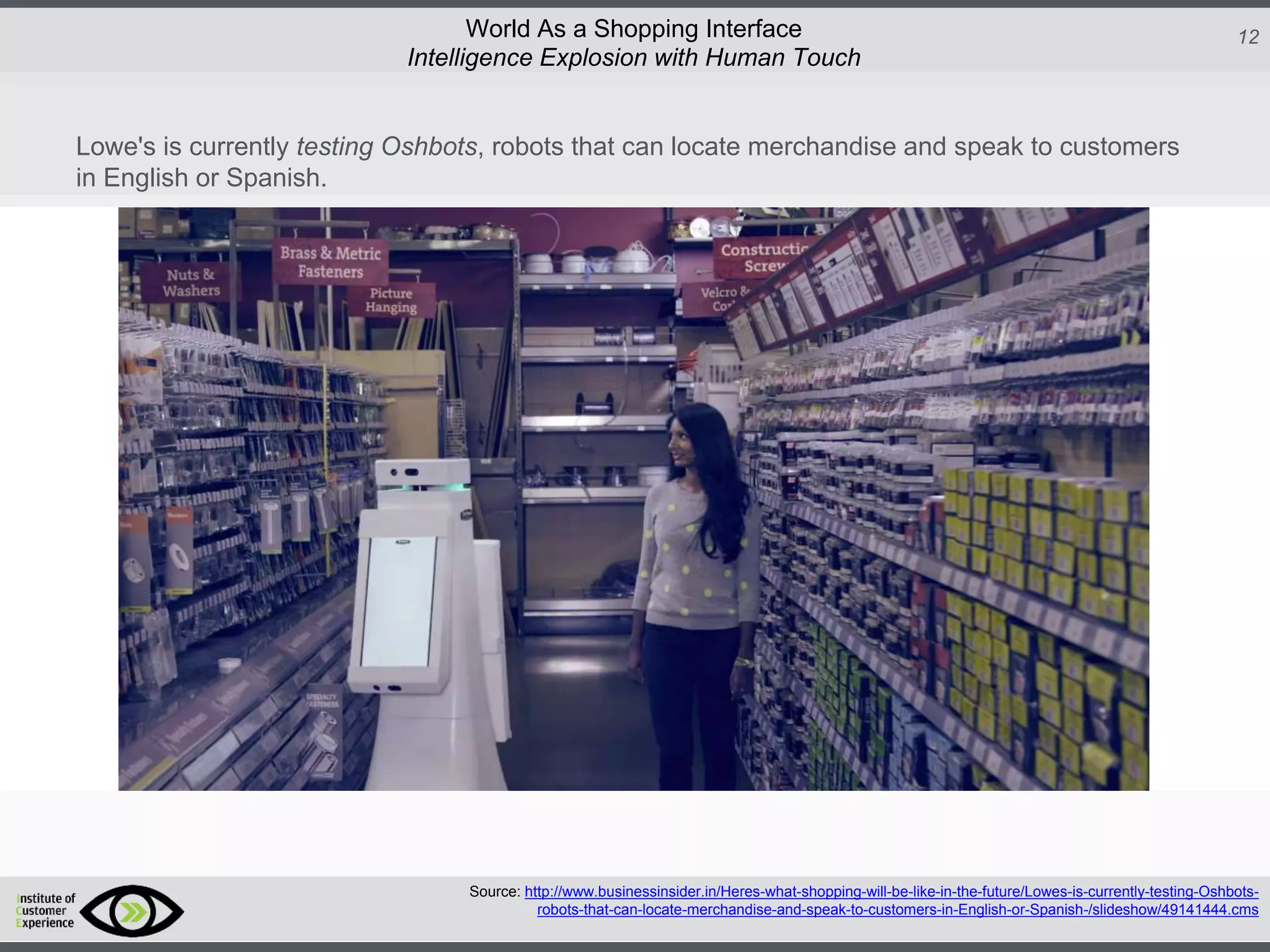The image size is (1270, 952).
Task: Click the 'Source:' label text
Action: tap(494, 892)
